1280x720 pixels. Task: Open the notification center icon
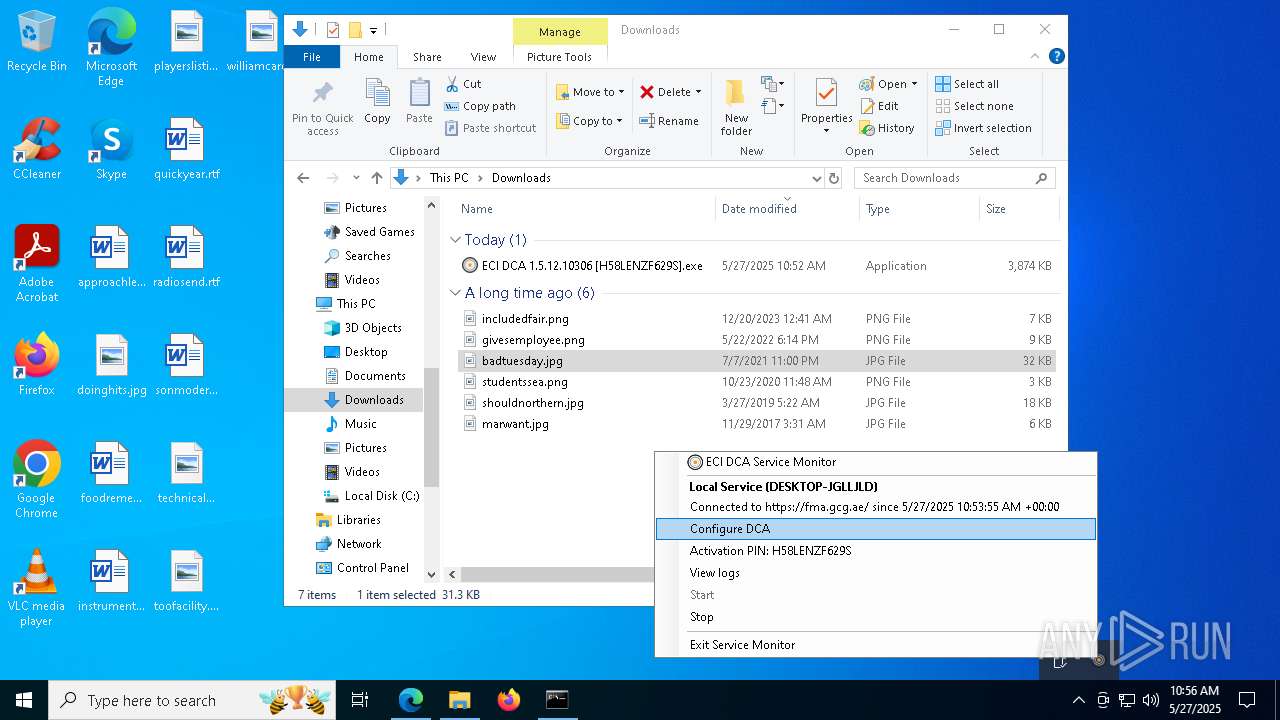[1247, 700]
